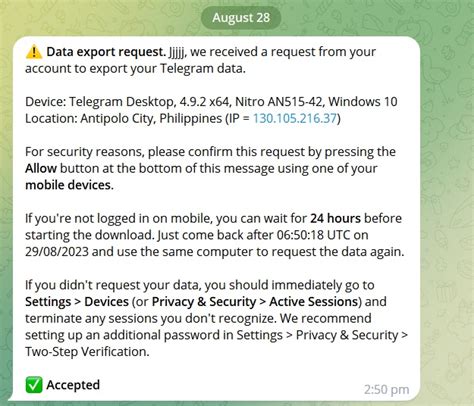474x406 pixels.
Task: Click the 06:50:18 UTC time text
Action: pyautogui.click(x=313, y=235)
